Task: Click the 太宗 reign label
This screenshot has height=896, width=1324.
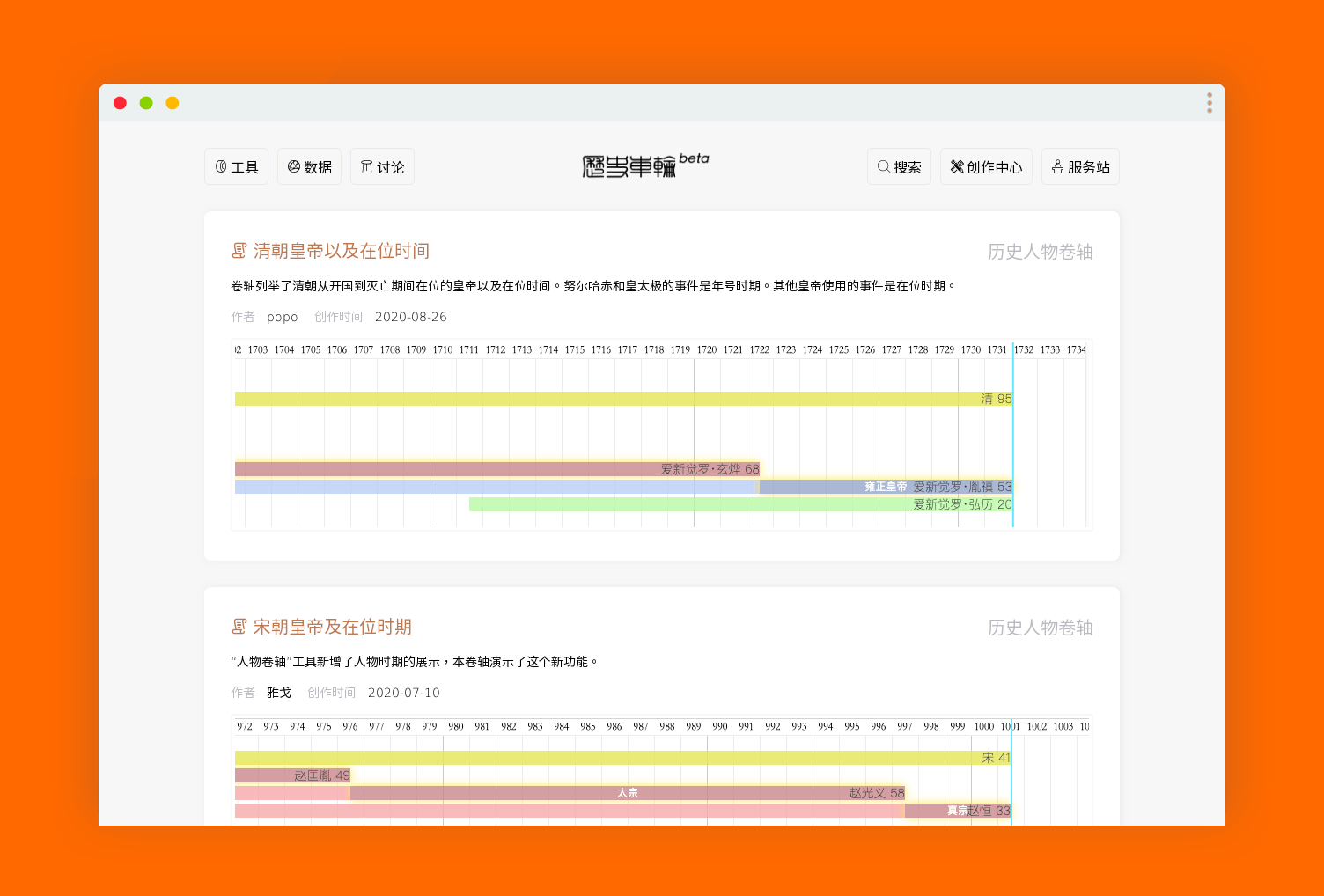Action: coord(628,793)
